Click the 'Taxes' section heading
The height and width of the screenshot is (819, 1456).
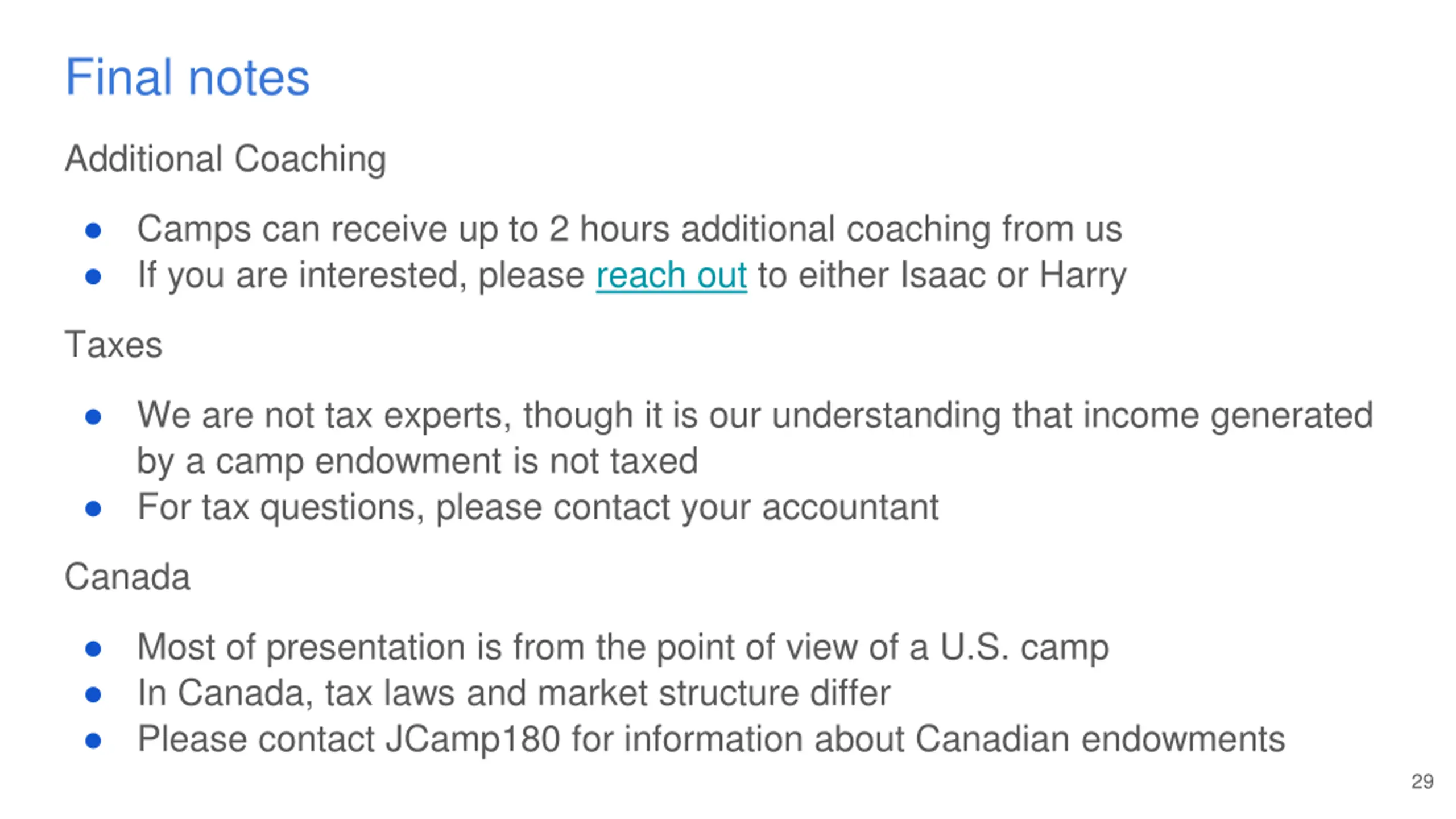[114, 345]
